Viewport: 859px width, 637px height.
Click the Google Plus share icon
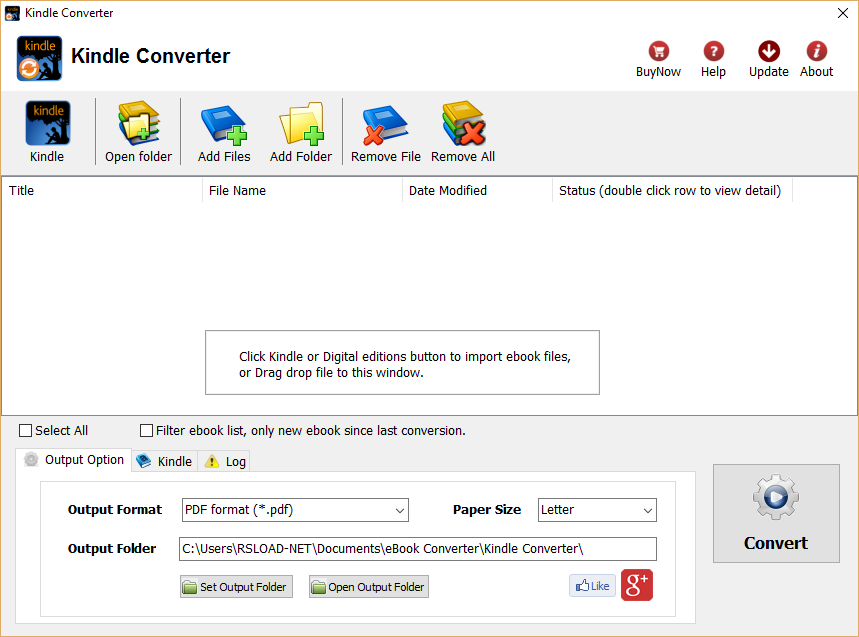tap(637, 586)
